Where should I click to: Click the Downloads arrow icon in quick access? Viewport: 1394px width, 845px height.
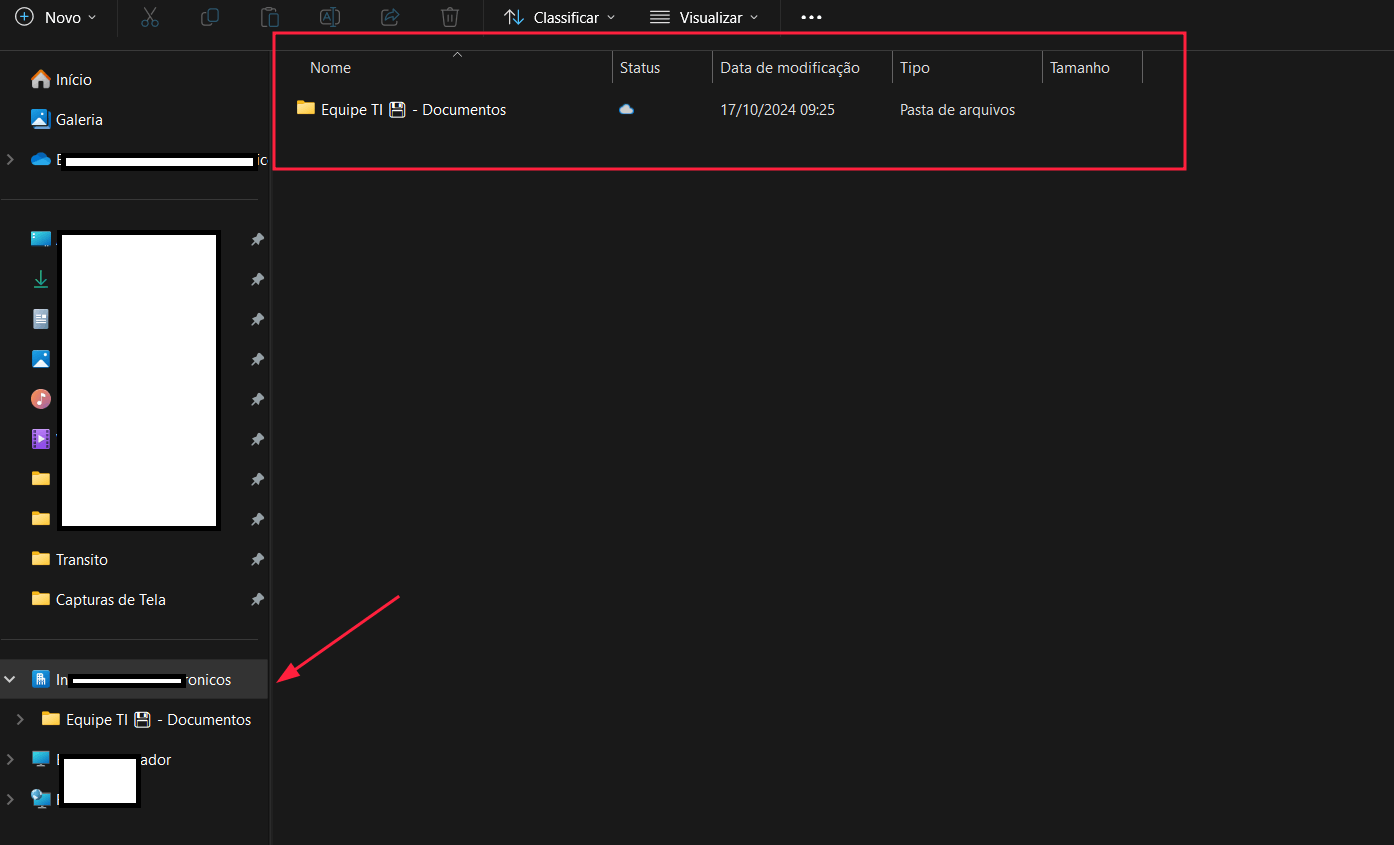[x=41, y=279]
